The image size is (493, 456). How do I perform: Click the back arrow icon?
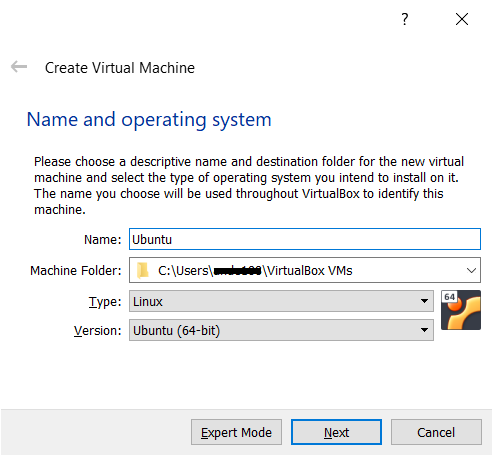[19, 67]
